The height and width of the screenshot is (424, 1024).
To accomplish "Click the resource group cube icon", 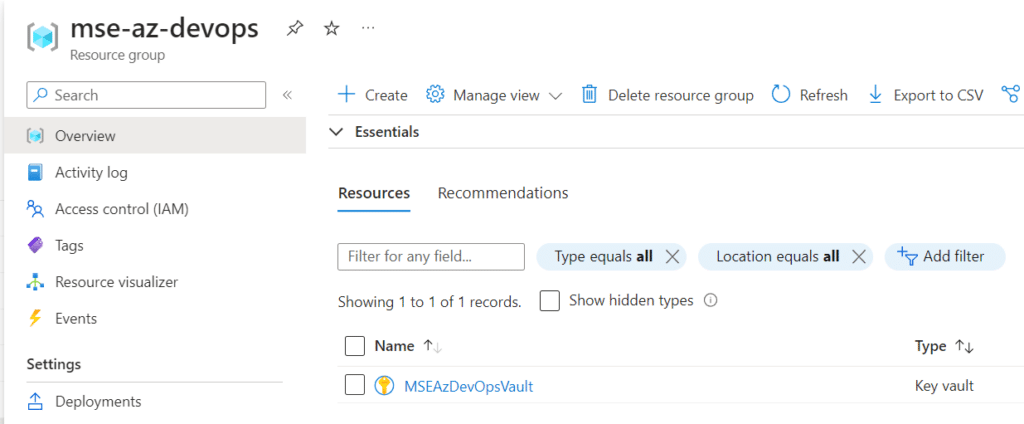I will [x=43, y=37].
